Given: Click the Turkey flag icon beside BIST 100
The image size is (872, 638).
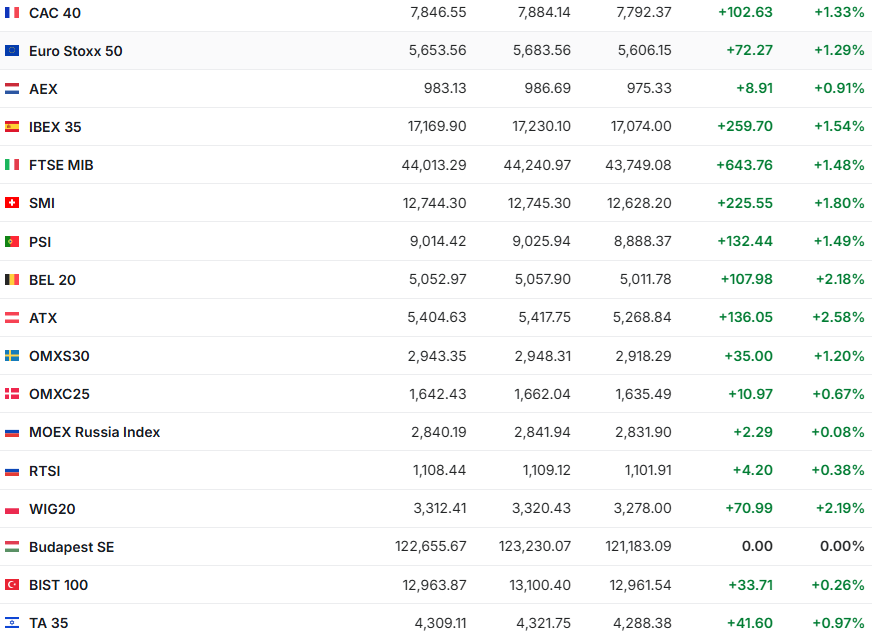Looking at the screenshot, I should pos(12,585).
